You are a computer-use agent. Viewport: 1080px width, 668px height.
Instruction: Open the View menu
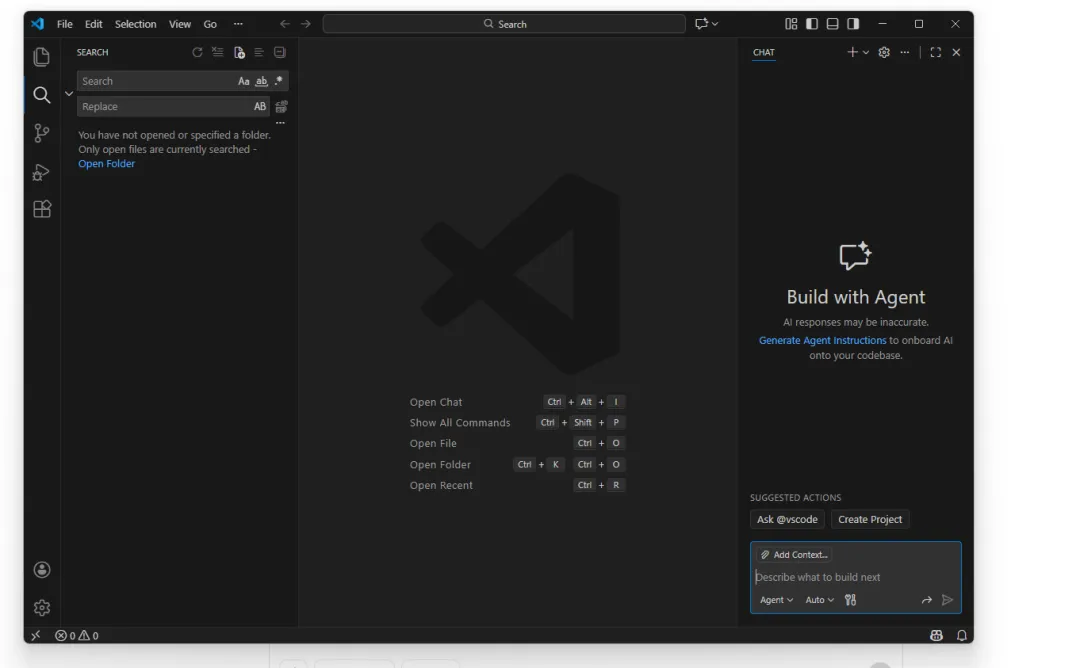click(180, 24)
